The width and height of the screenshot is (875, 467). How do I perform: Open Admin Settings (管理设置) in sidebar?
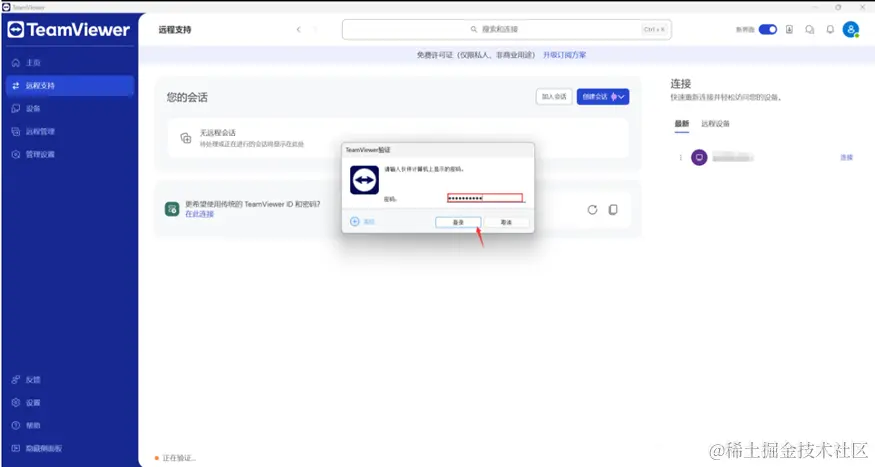click(70, 154)
